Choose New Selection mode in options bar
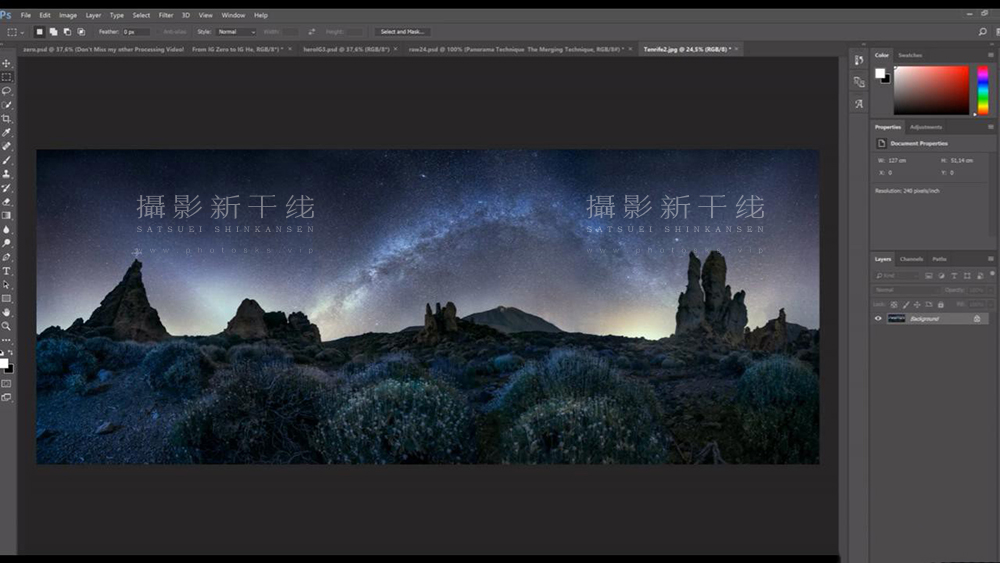This screenshot has width=1000, height=563. click(40, 32)
